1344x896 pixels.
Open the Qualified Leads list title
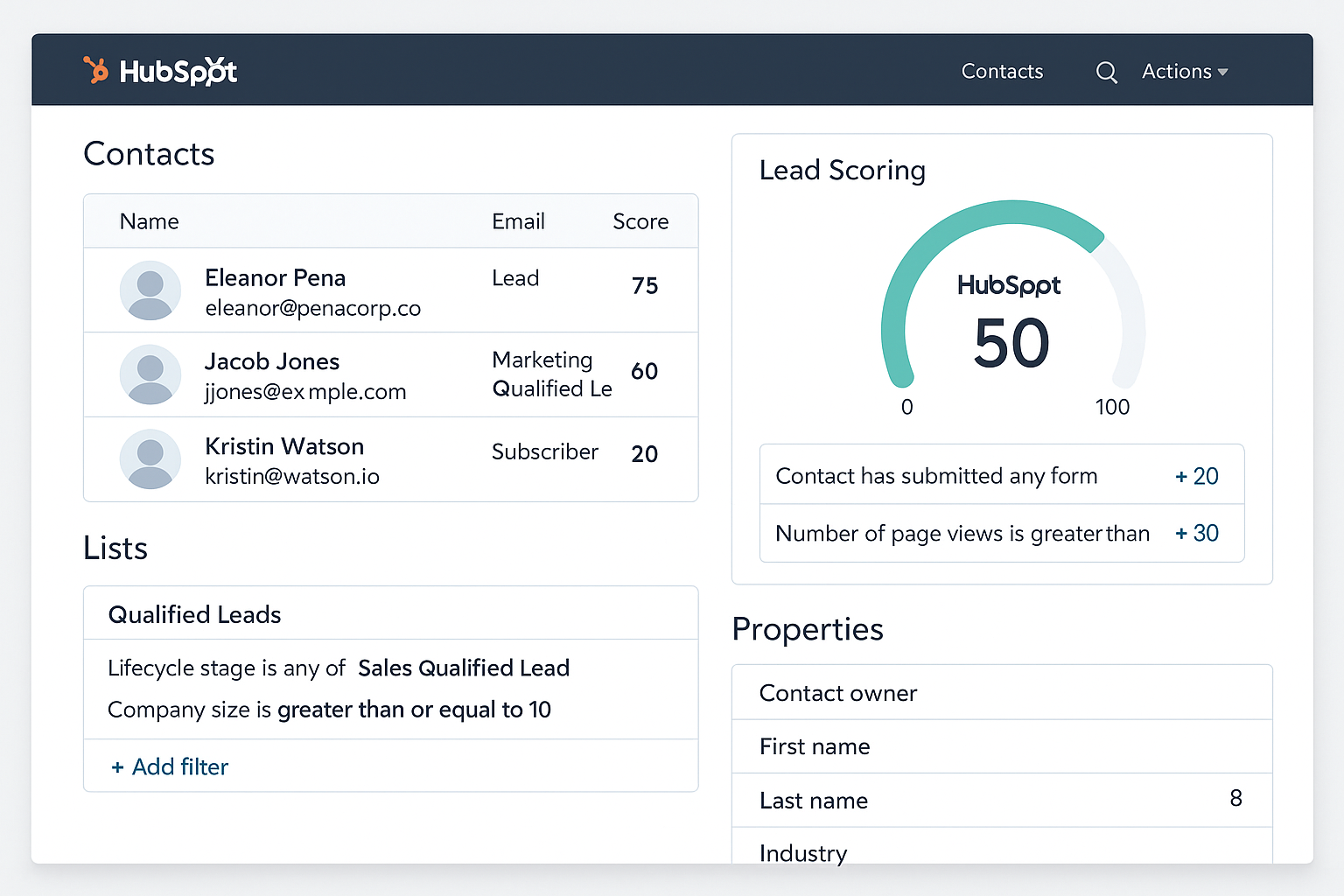(x=194, y=614)
